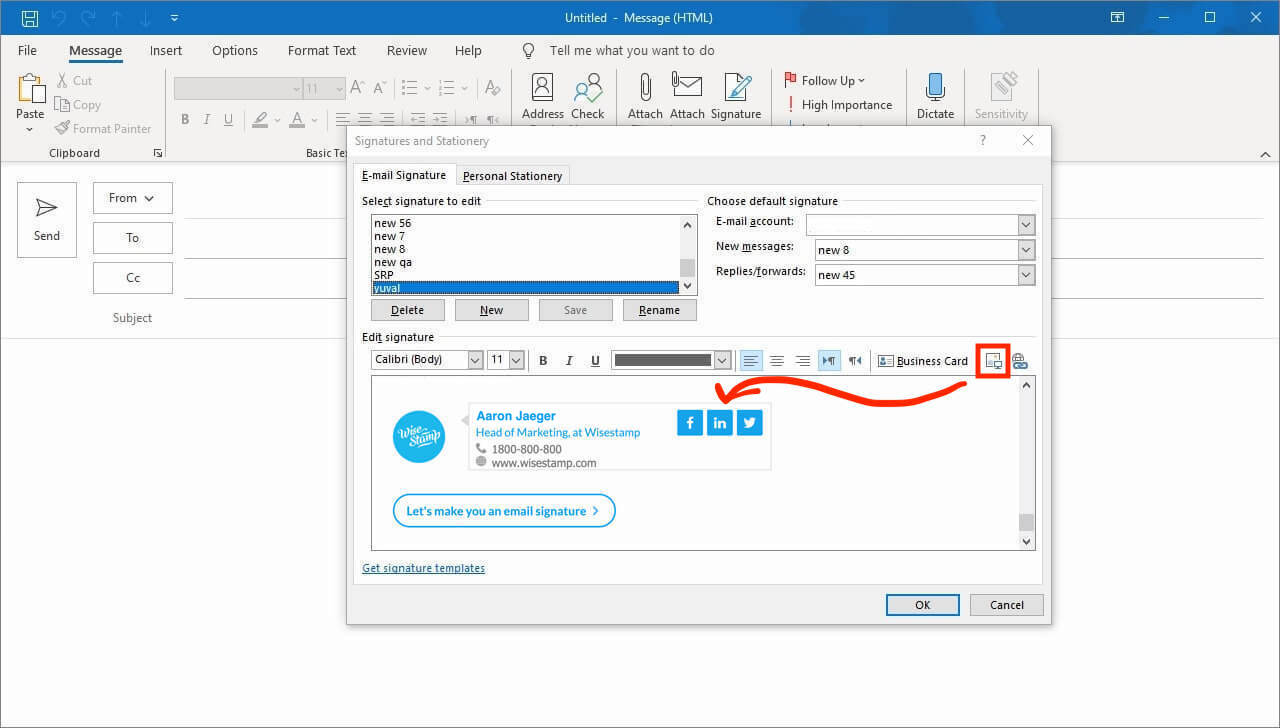Click the signature editor scroll-up arrow
The height and width of the screenshot is (728, 1280).
click(x=1026, y=386)
